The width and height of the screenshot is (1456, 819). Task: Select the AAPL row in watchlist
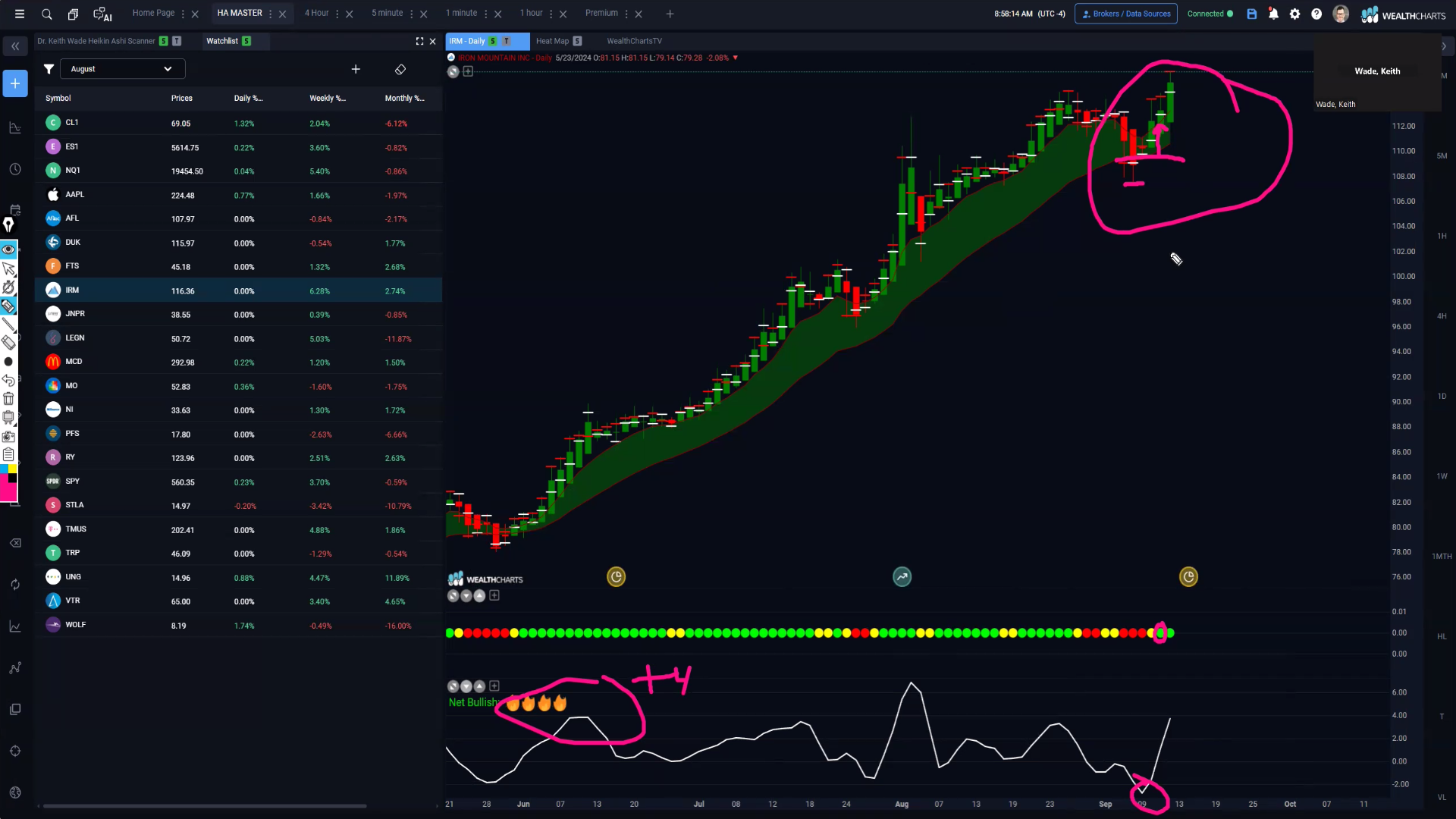pyautogui.click(x=239, y=195)
